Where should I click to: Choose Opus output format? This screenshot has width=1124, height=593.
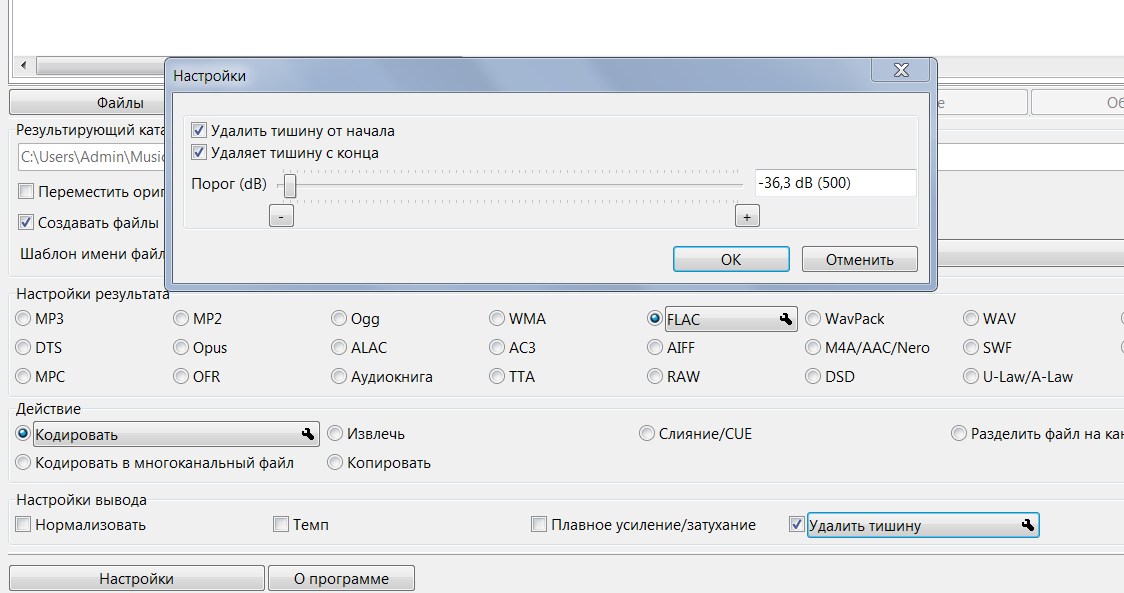(x=182, y=348)
